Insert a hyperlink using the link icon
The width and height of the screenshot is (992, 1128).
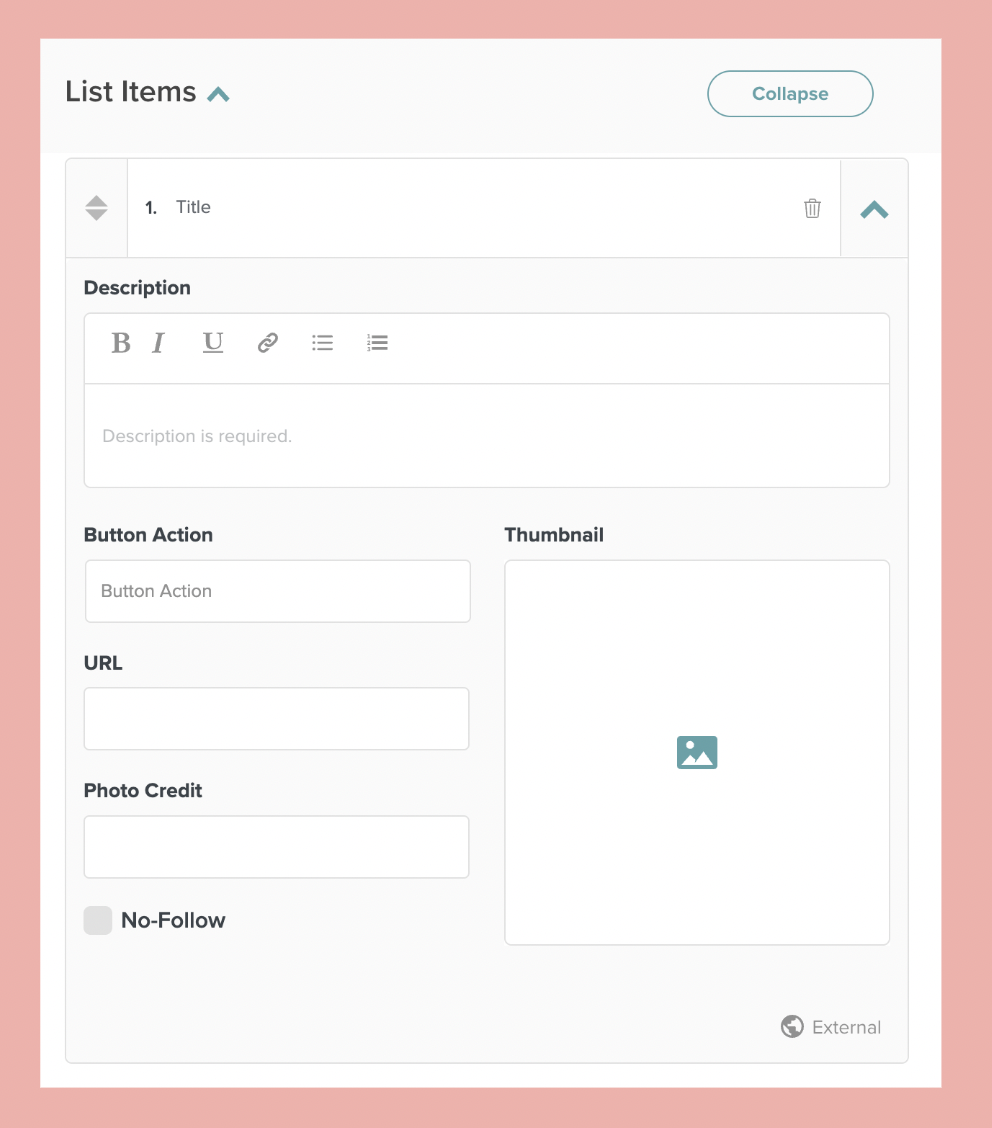[x=267, y=344]
